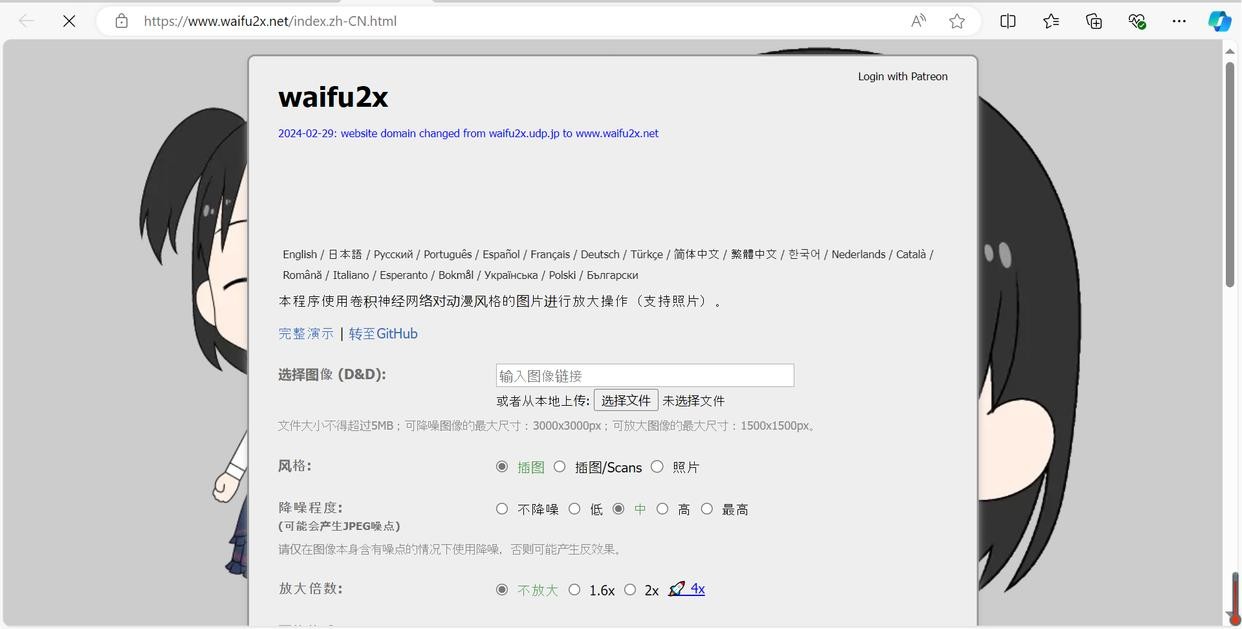
Task: Click the page vertical scrollbar
Action: pos(1230,300)
